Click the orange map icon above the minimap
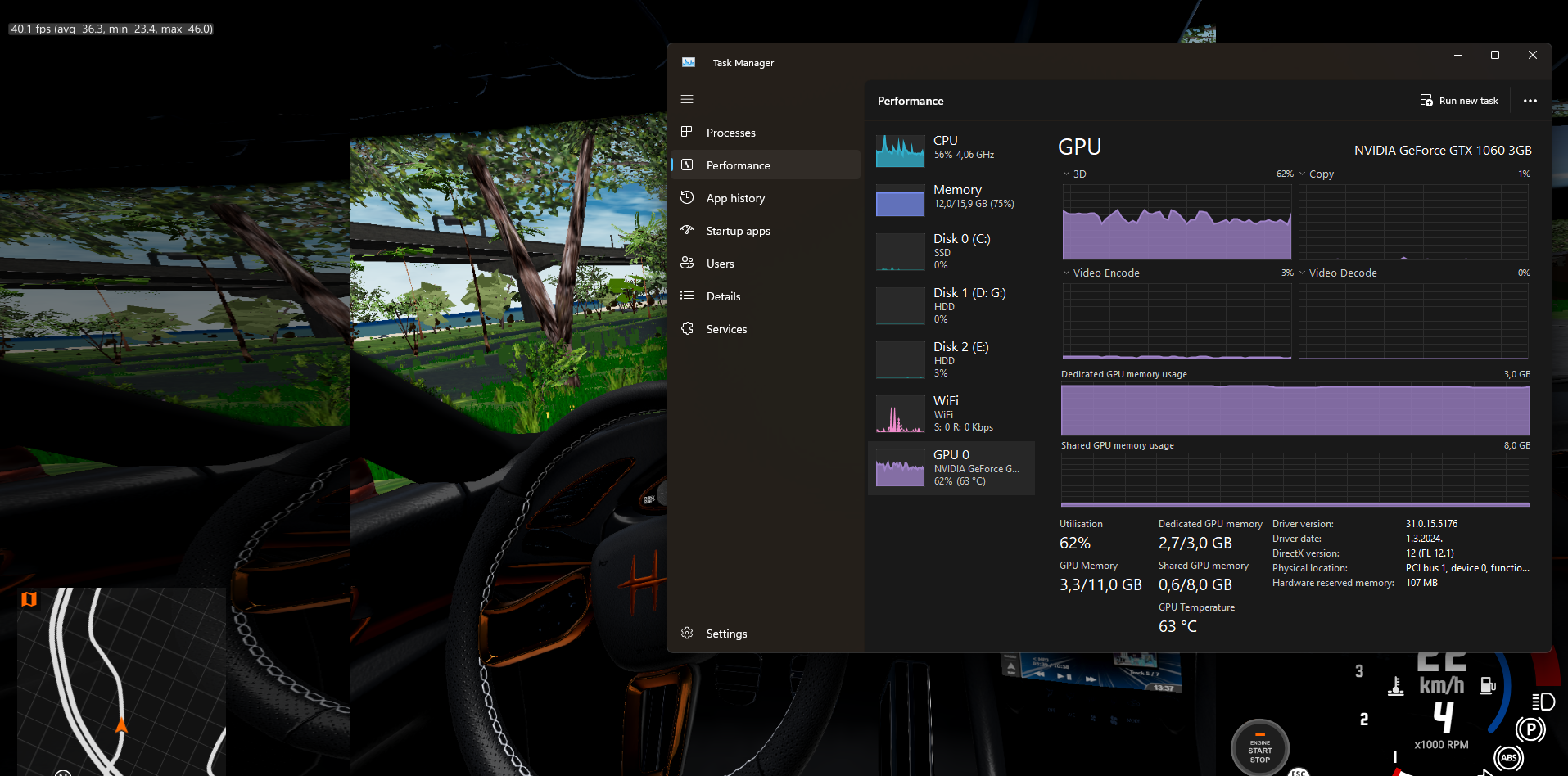 click(29, 599)
